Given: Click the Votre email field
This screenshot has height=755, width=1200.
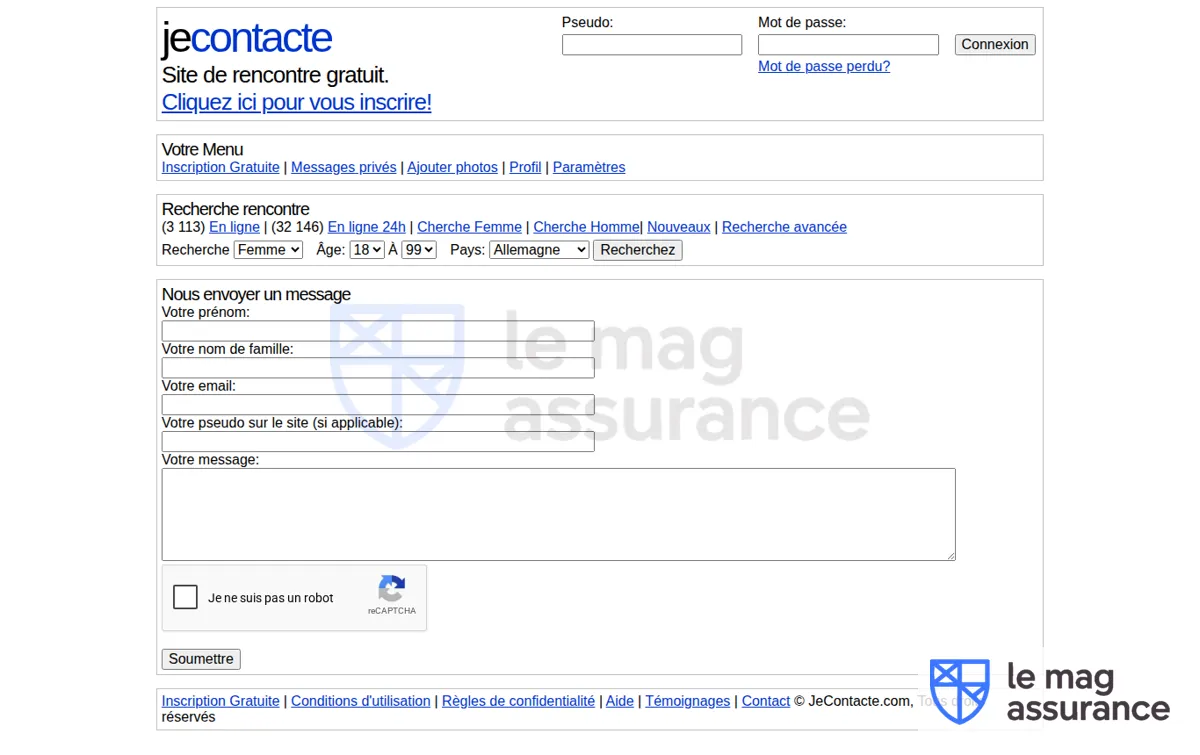Looking at the screenshot, I should point(378,405).
